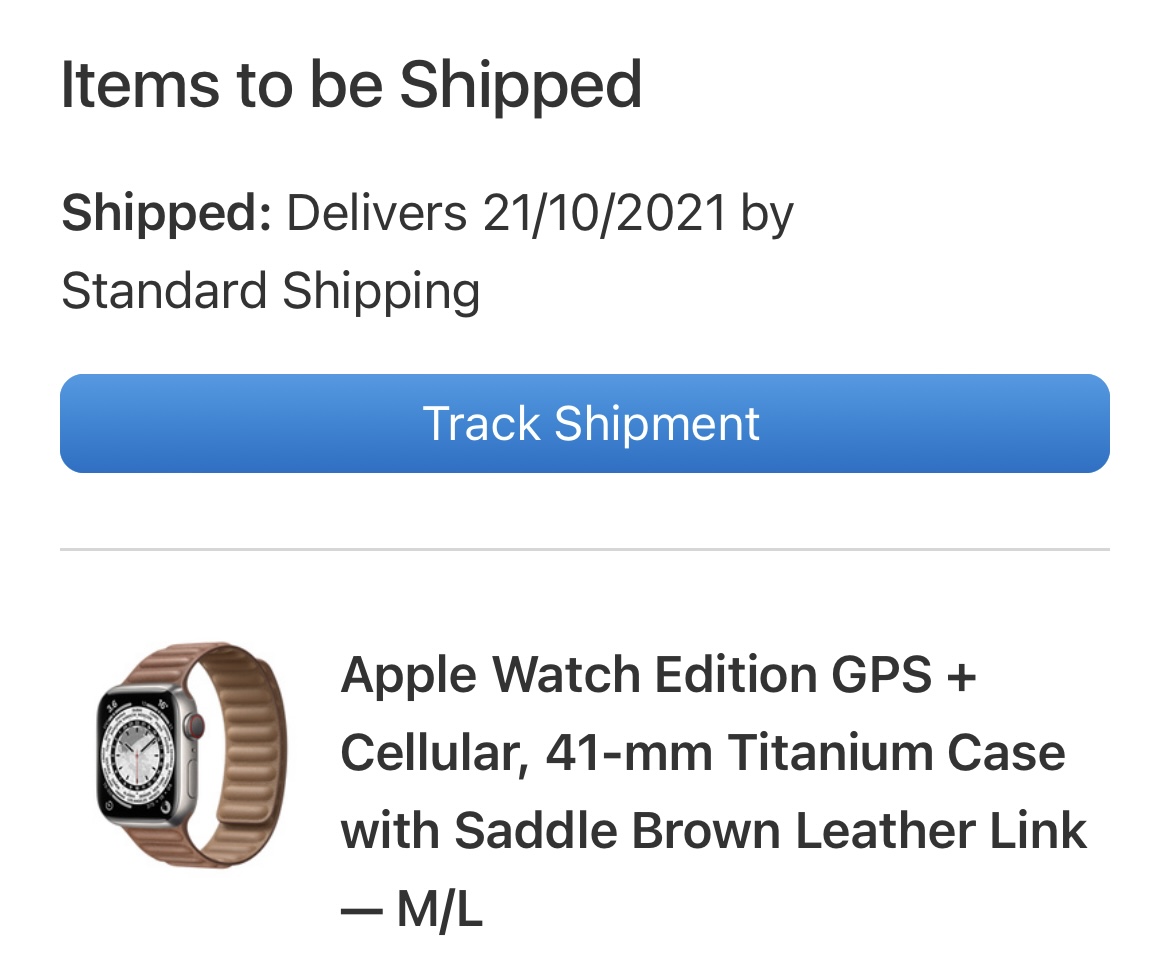1169x958 pixels.
Task: Tap the red Digital Crown on watch image
Action: (x=196, y=722)
